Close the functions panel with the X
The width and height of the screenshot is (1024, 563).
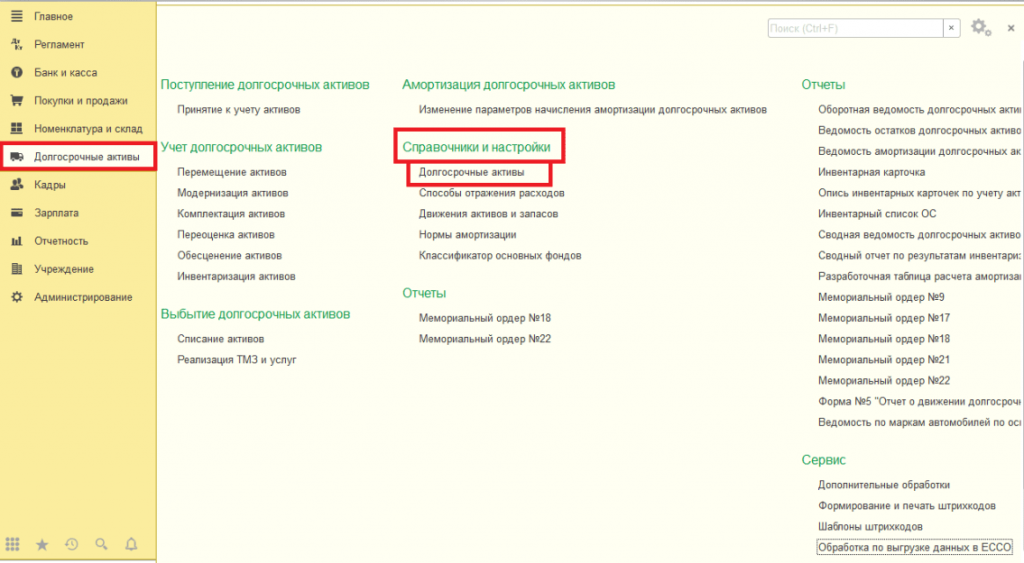tap(1012, 28)
